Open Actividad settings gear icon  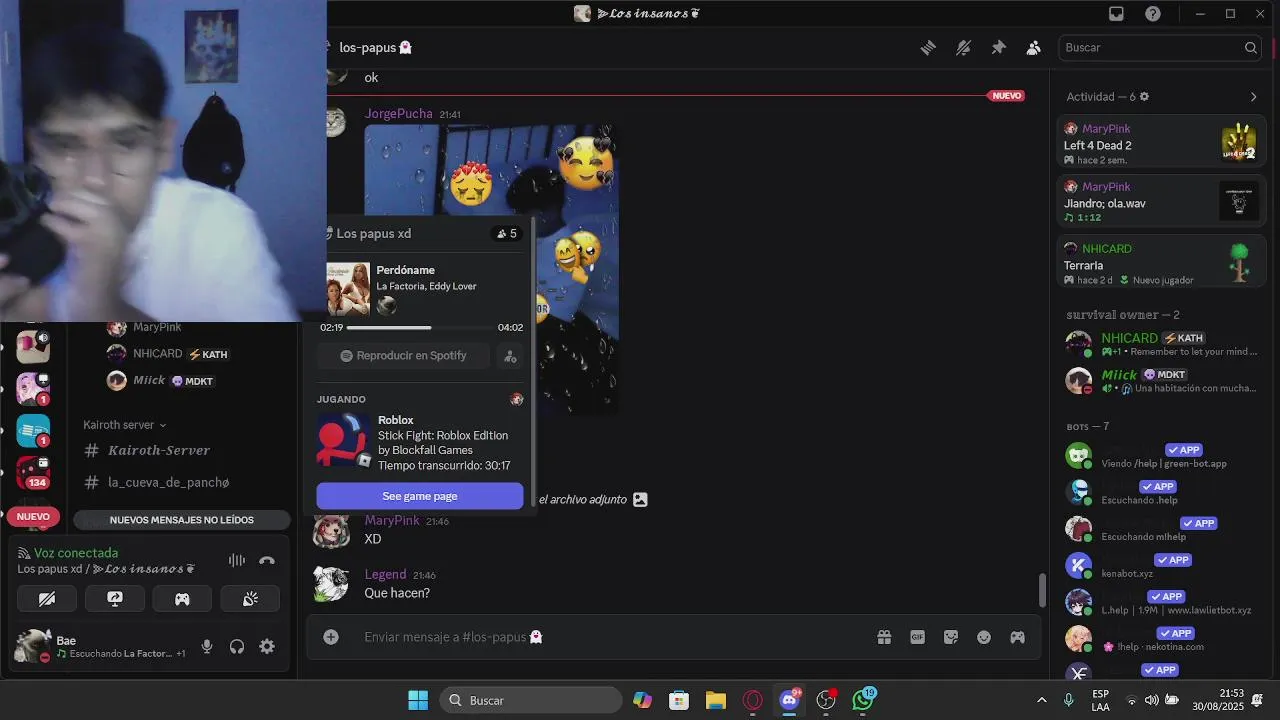pos(1144,97)
